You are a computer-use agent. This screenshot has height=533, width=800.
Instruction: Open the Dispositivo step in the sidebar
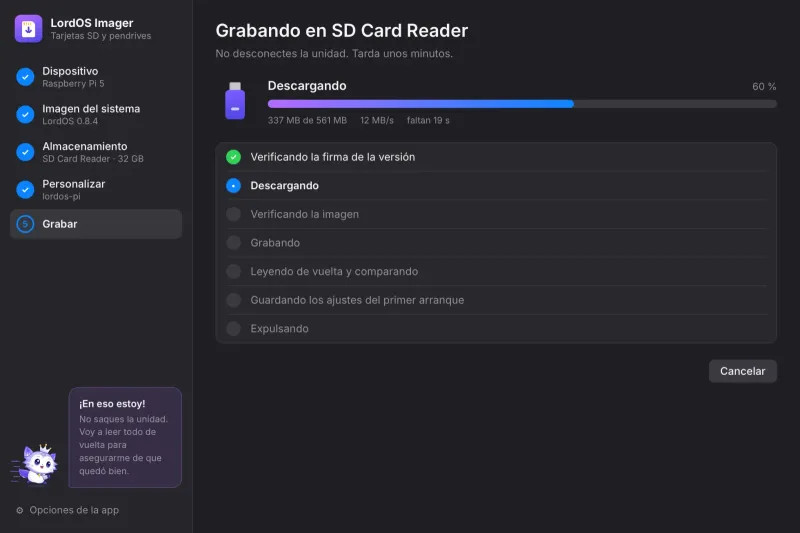(96, 77)
